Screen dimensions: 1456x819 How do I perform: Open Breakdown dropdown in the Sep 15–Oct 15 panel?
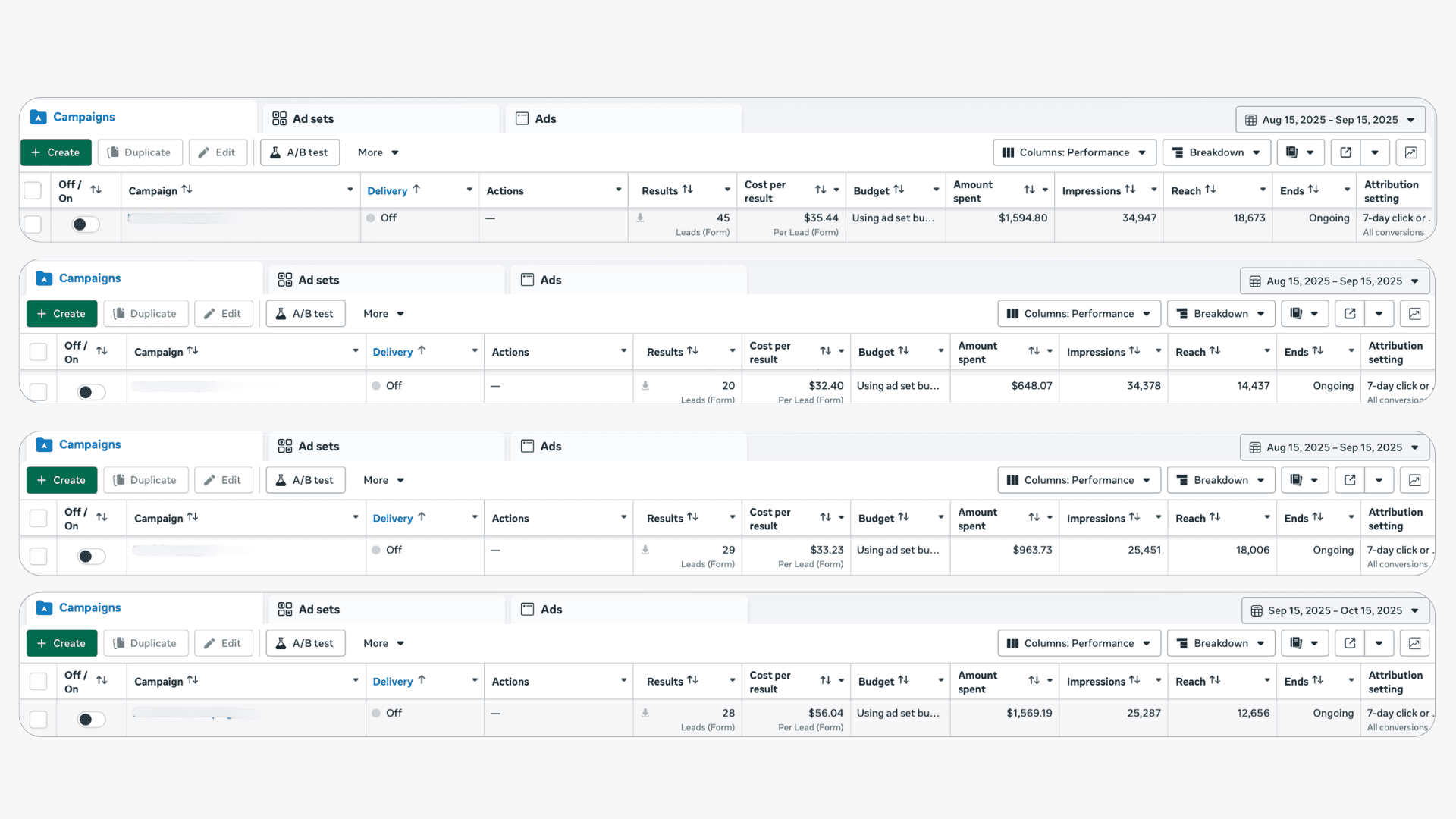pos(1219,643)
